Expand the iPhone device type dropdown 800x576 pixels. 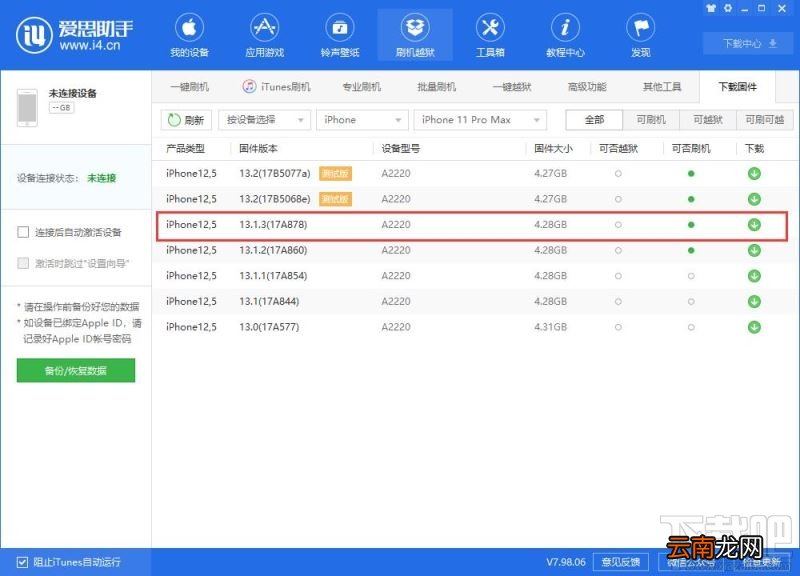[362, 120]
